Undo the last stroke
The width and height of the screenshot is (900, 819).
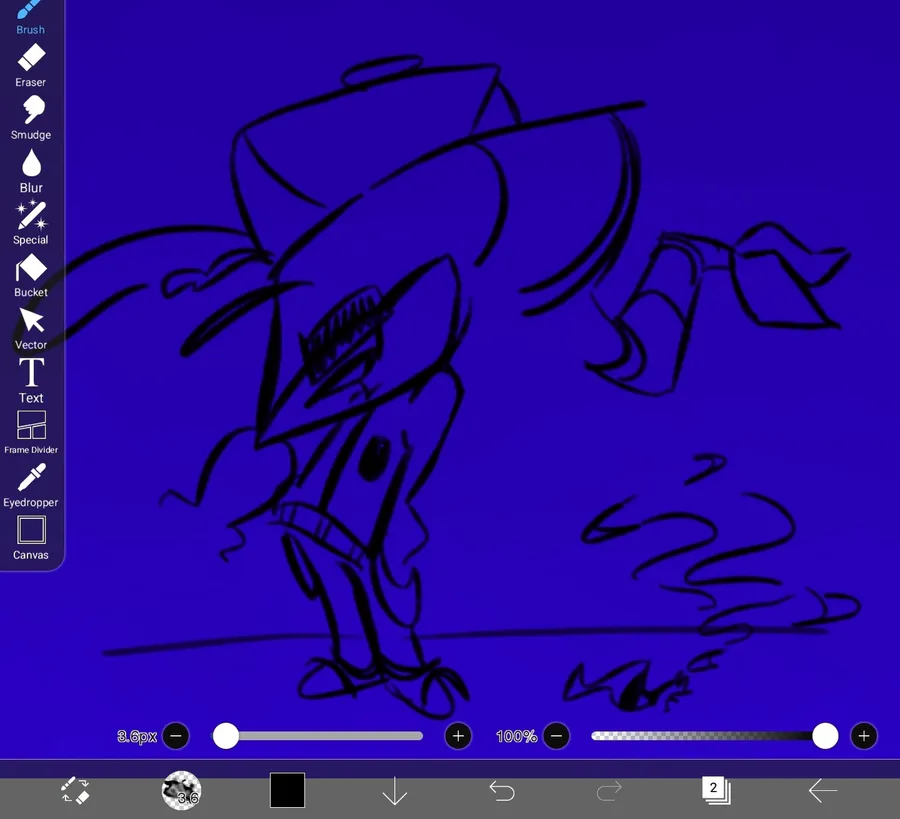point(502,791)
